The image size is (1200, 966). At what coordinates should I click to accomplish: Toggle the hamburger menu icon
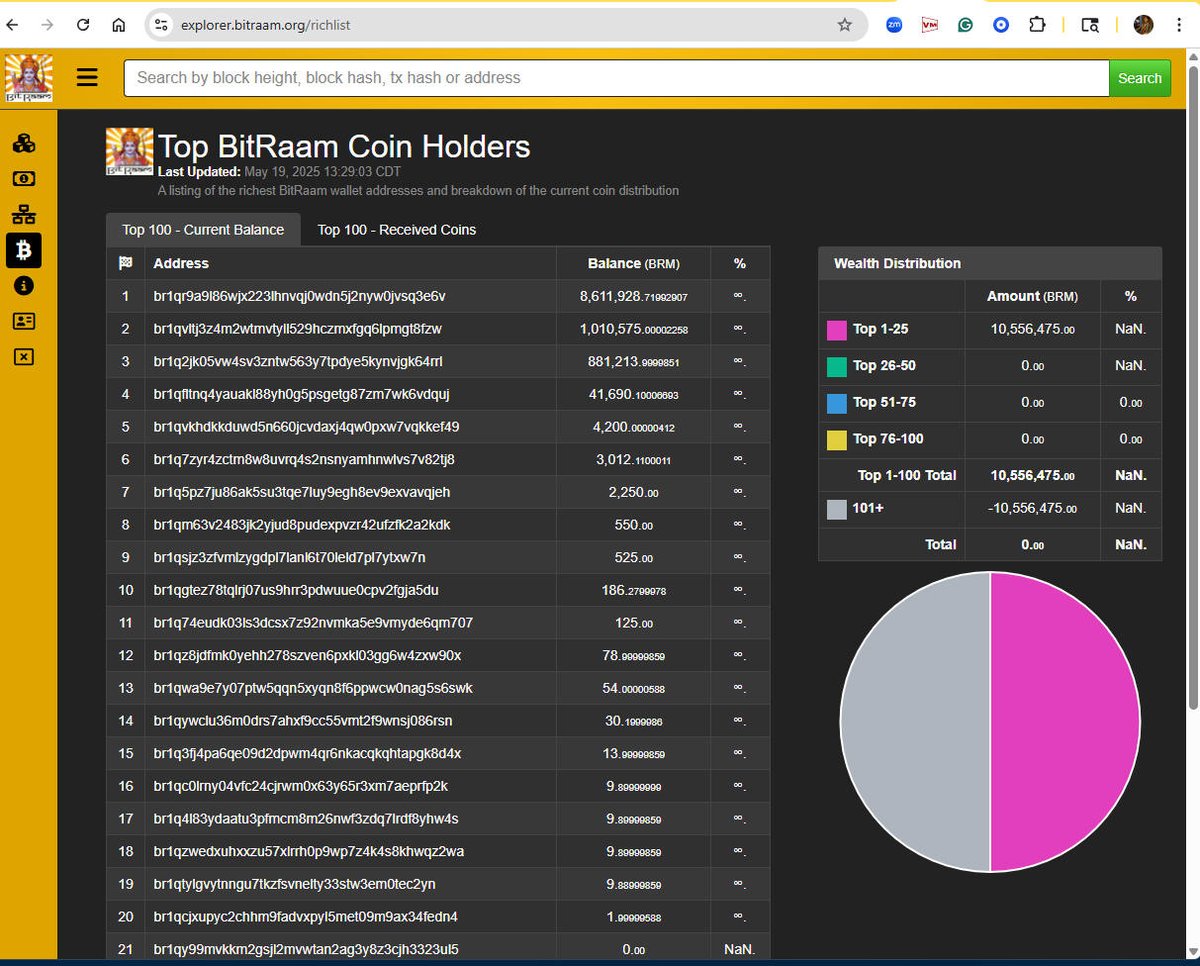click(87, 77)
